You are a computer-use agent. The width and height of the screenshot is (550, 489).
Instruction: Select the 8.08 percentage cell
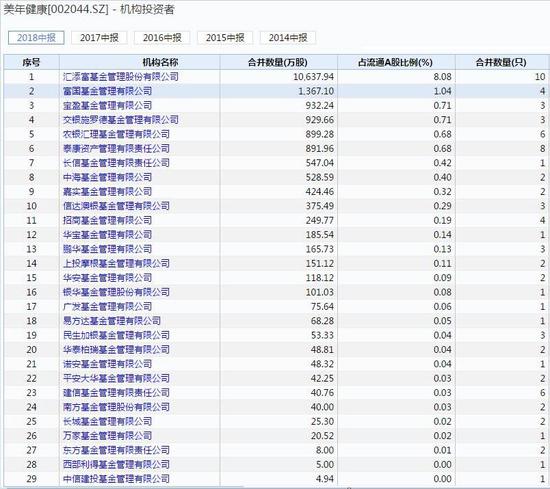click(x=442, y=77)
